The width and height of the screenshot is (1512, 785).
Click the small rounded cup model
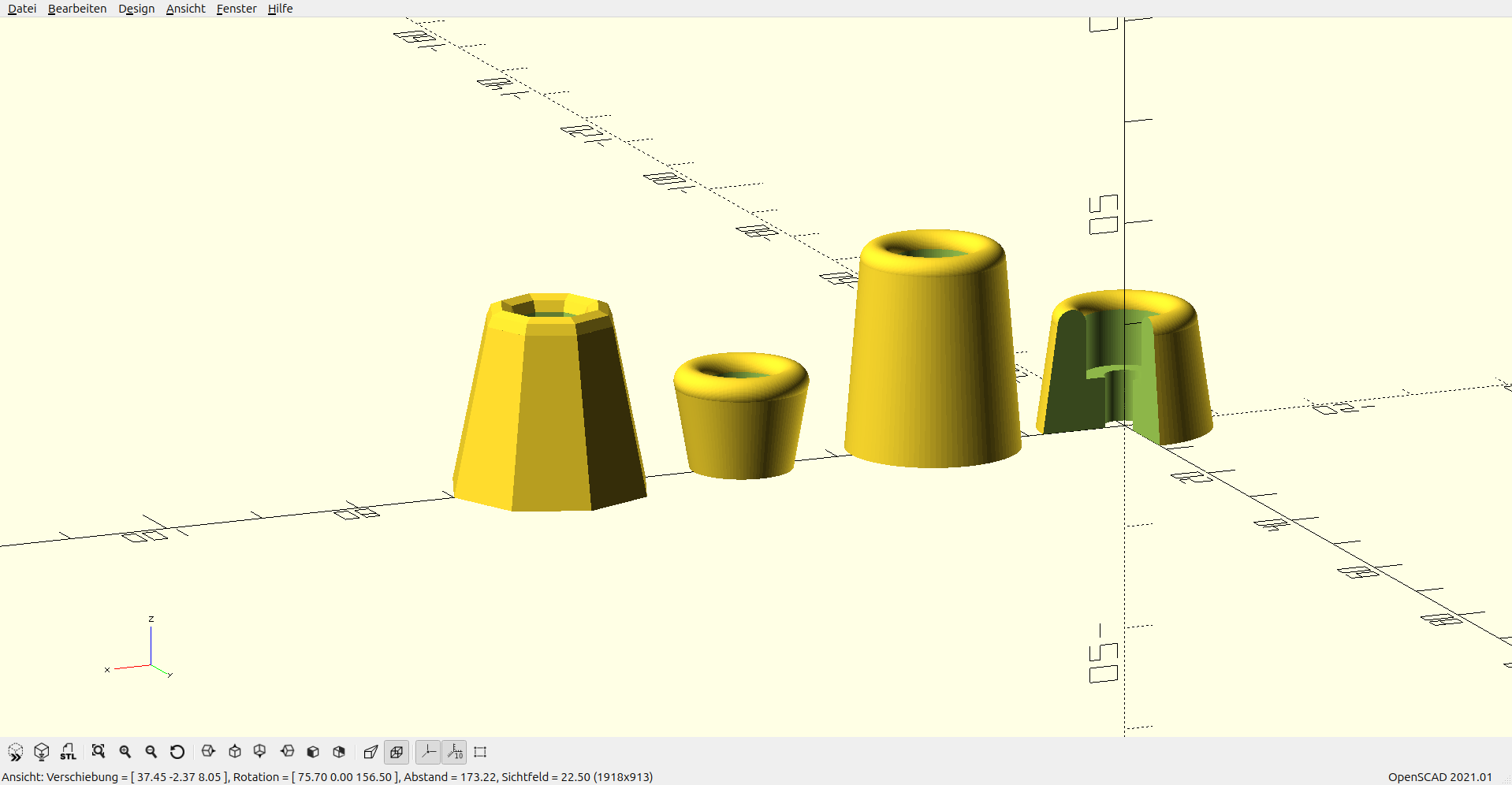pyautogui.click(x=741, y=416)
